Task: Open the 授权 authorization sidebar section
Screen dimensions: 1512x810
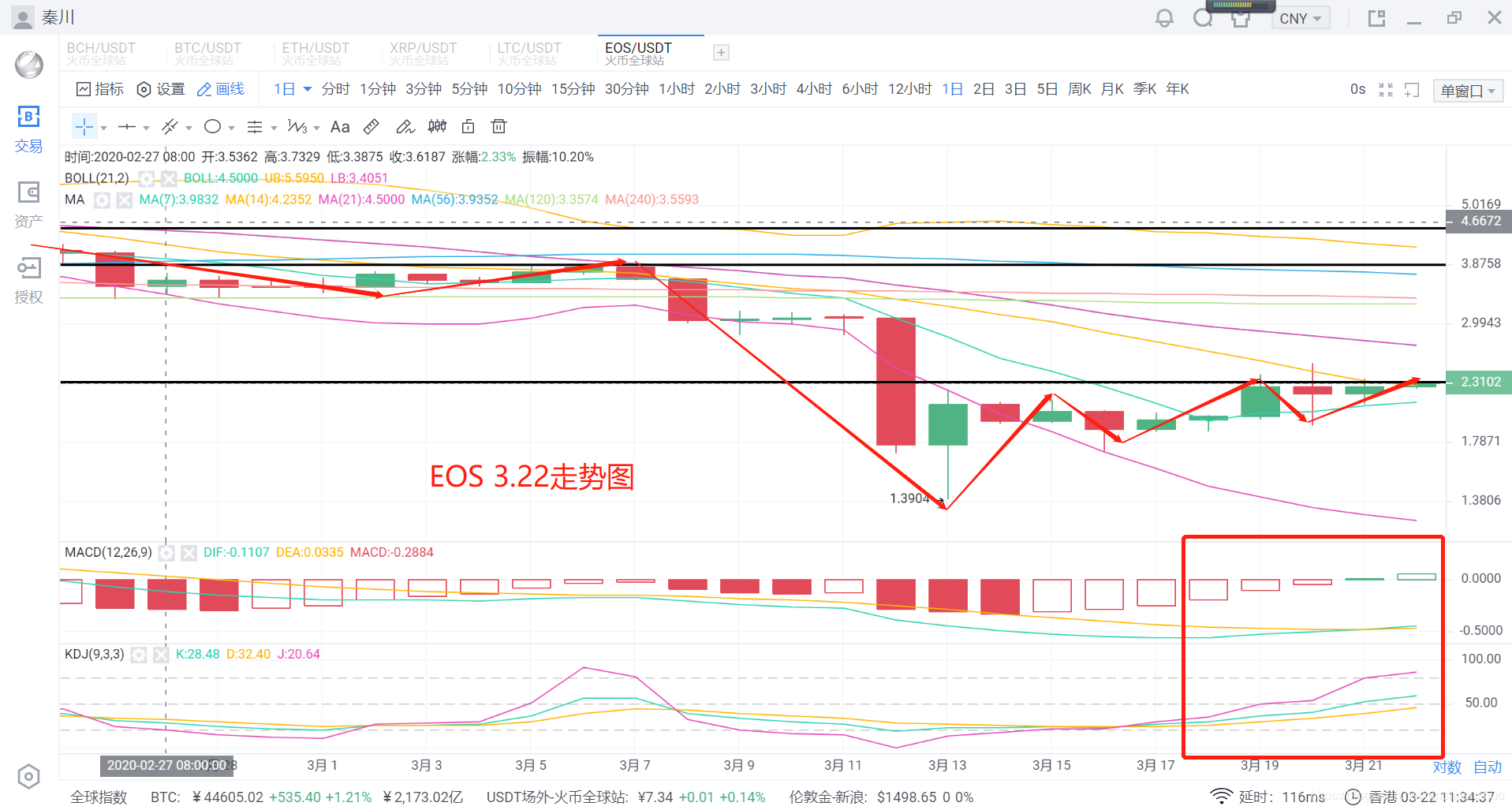Action: click(x=28, y=281)
